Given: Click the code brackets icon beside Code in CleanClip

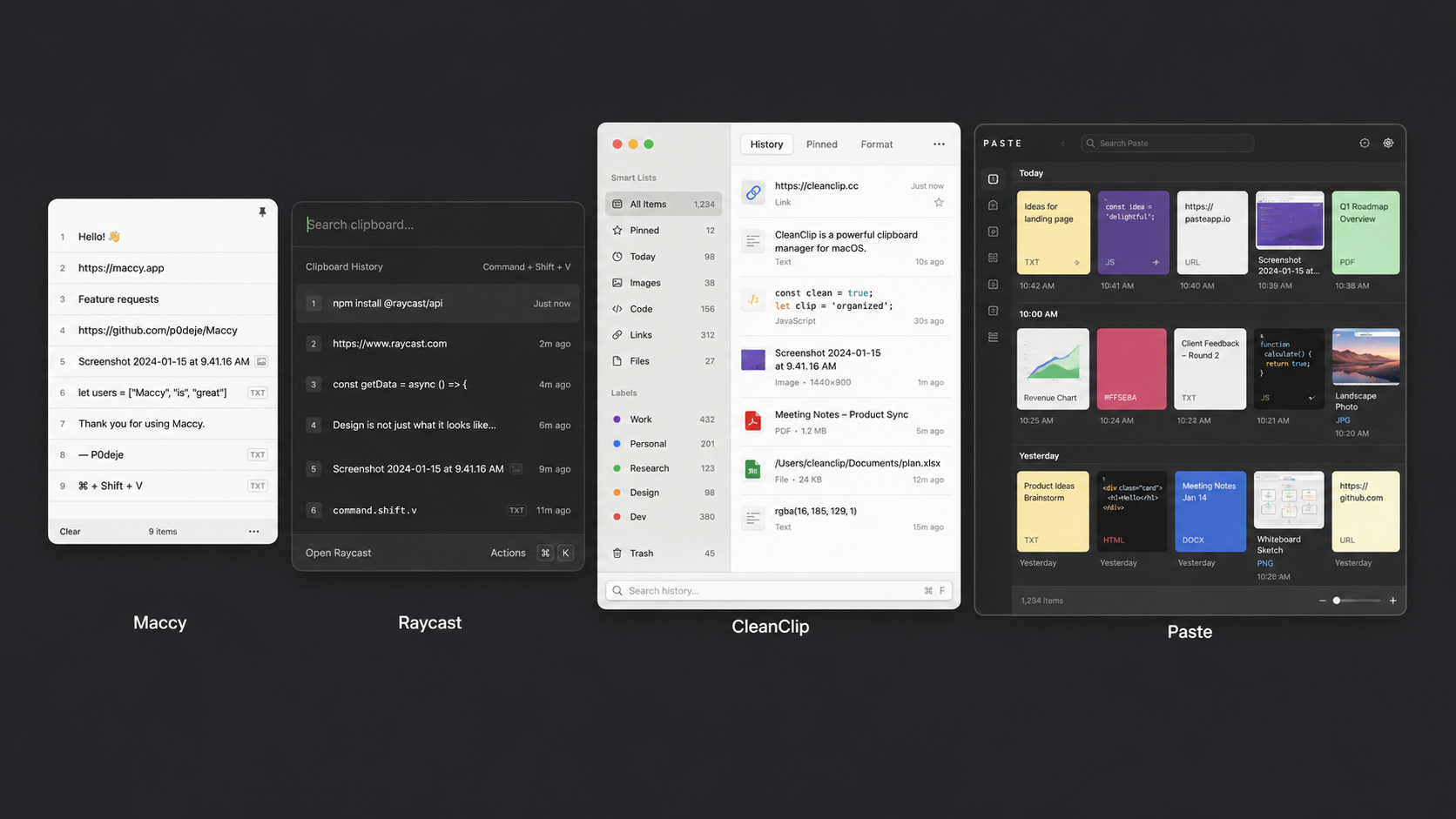Looking at the screenshot, I should [x=617, y=309].
